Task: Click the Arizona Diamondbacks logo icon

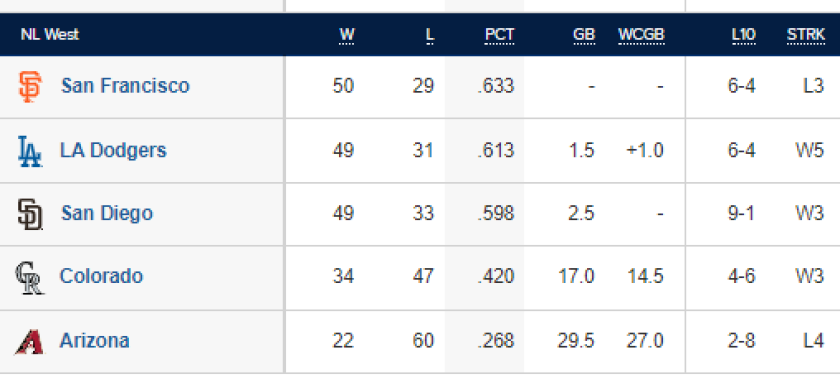Action: tap(29, 341)
